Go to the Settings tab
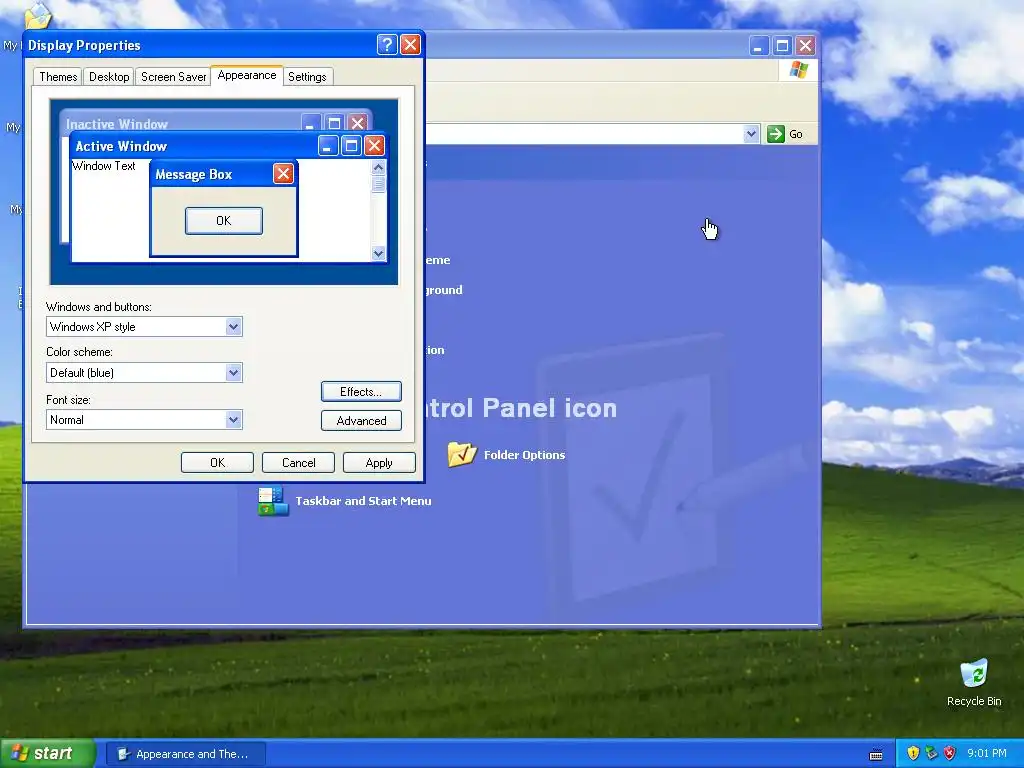The width and height of the screenshot is (1024, 768). coord(307,76)
